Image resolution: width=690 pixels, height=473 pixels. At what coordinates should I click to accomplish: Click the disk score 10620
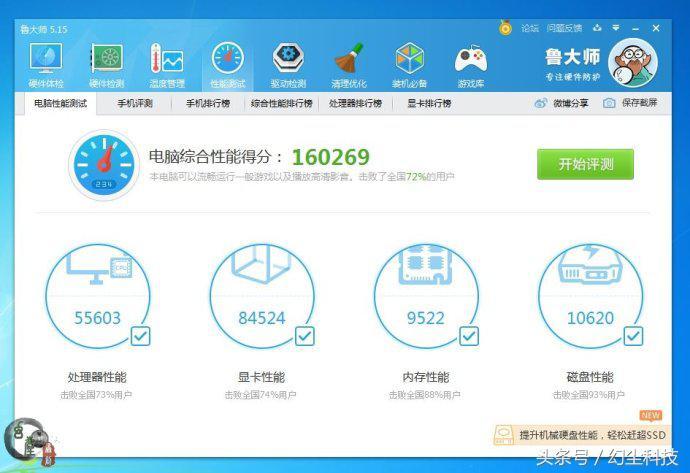[590, 318]
